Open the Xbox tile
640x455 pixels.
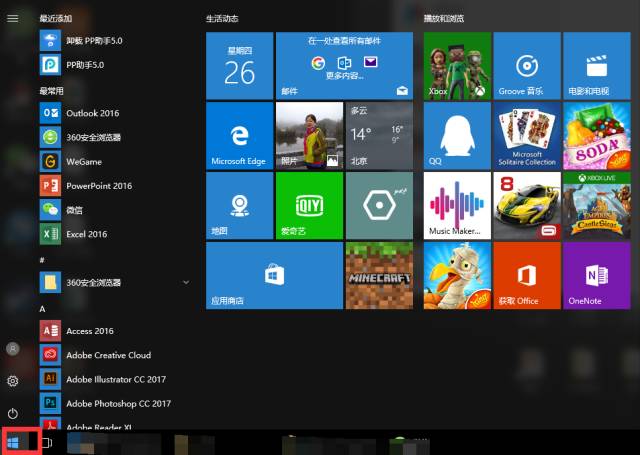[x=457, y=66]
